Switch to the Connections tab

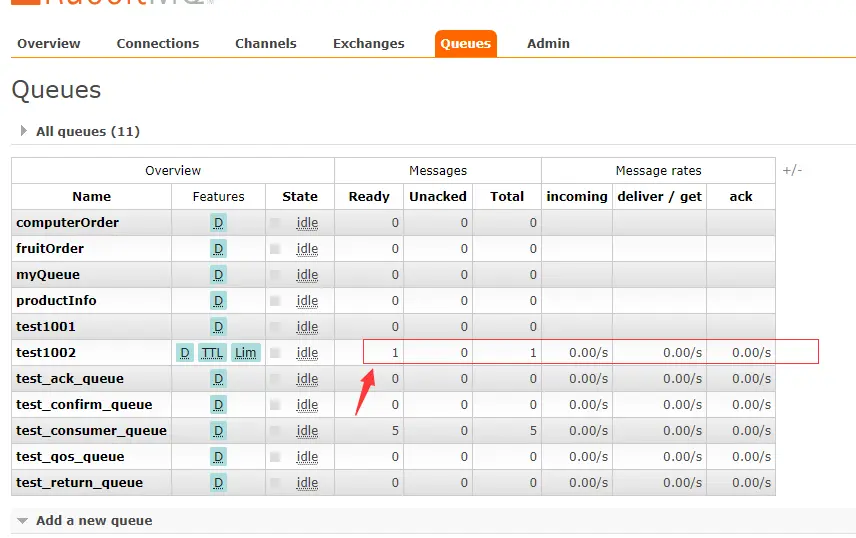[x=158, y=44]
